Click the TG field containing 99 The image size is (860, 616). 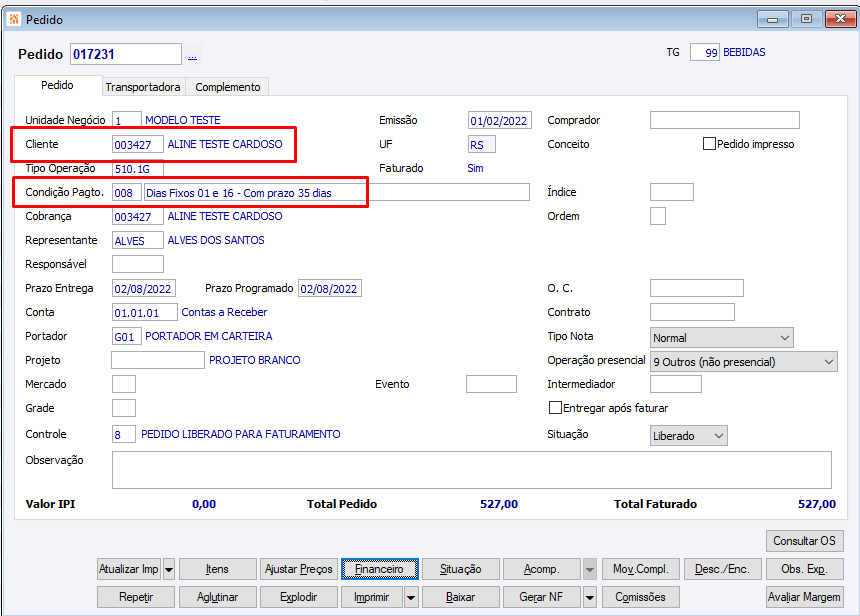[x=705, y=53]
